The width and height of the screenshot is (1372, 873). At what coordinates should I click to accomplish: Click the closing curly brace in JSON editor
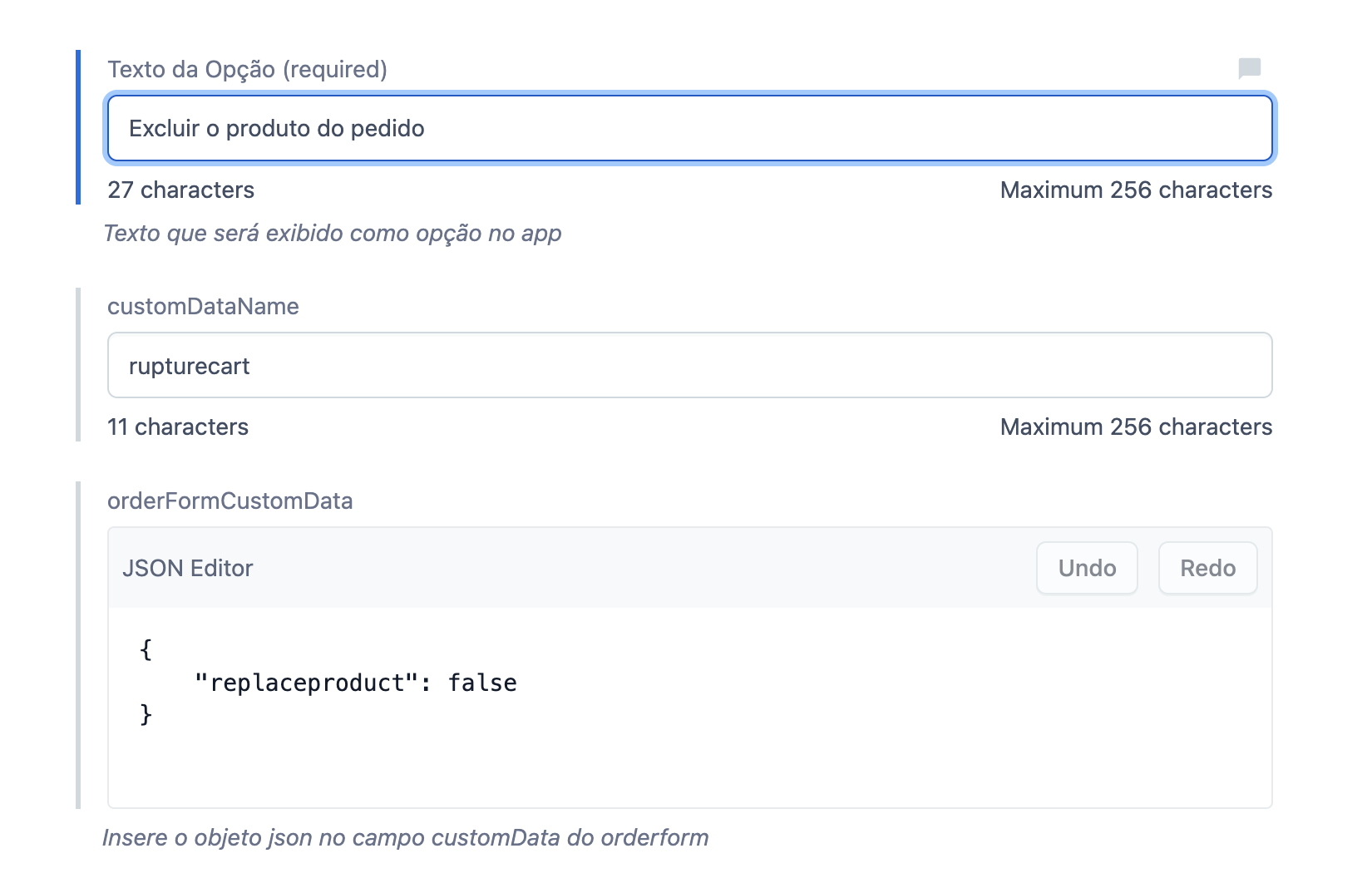pyautogui.click(x=146, y=714)
